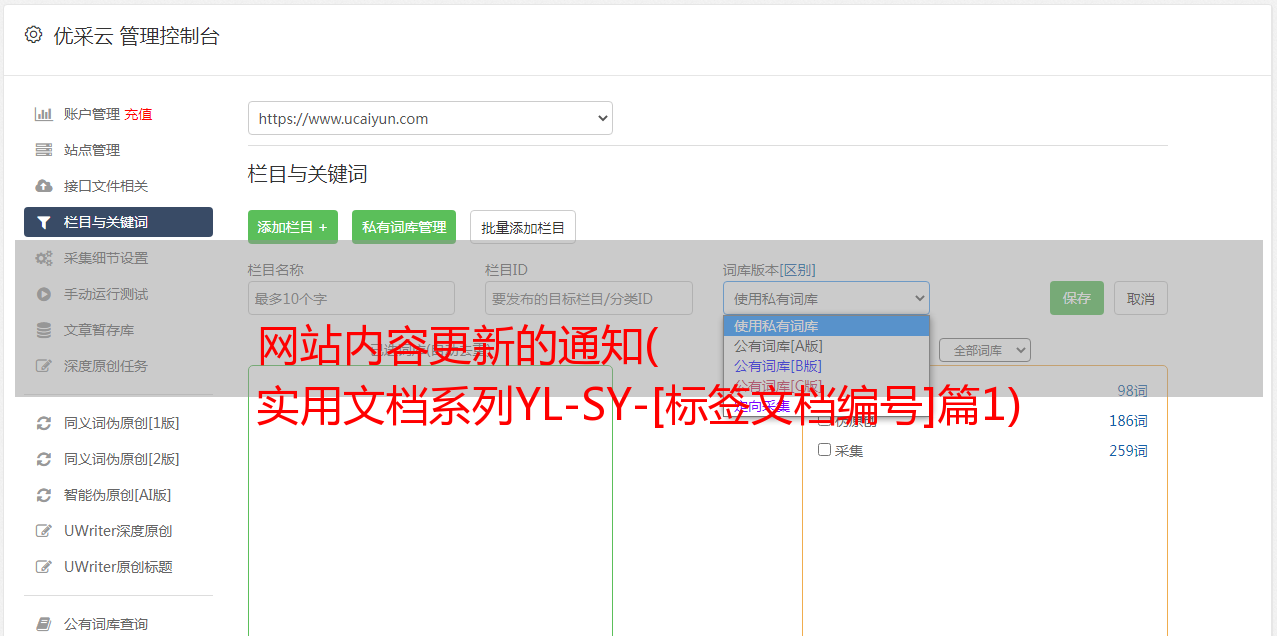
Task: Click the refresh icon for 同义词伪原创[2版]
Action: 44,459
